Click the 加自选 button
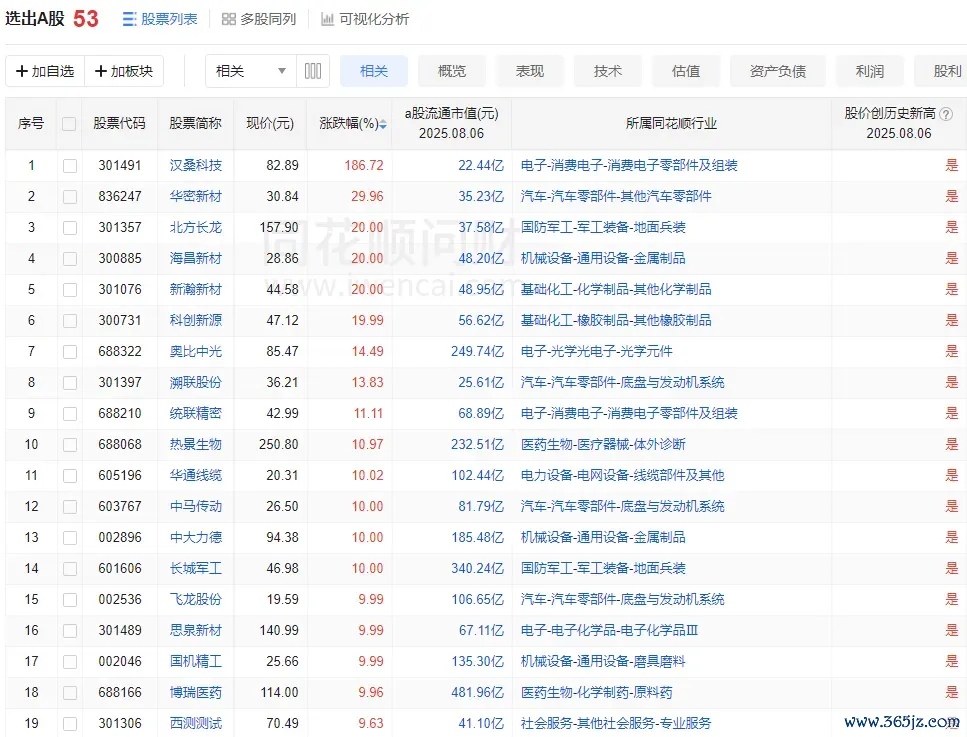This screenshot has height=737, width=967. 45,71
